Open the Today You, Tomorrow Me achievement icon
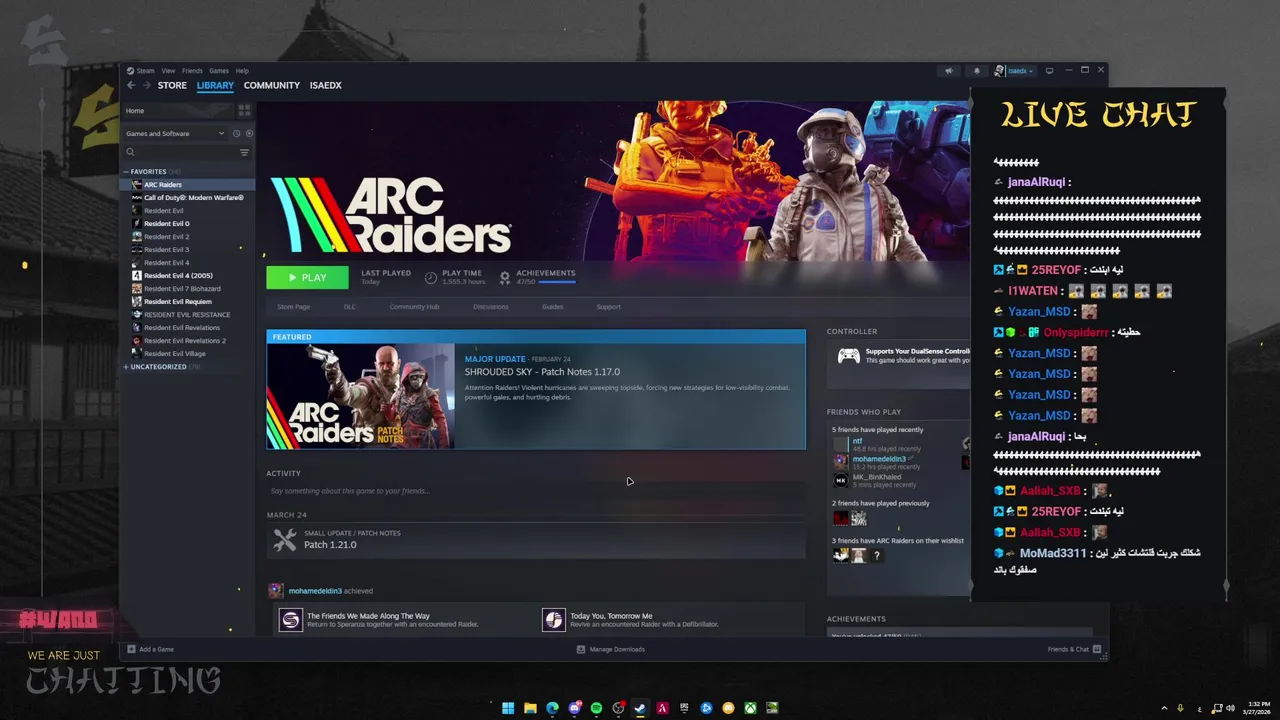The height and width of the screenshot is (720, 1280). [553, 620]
